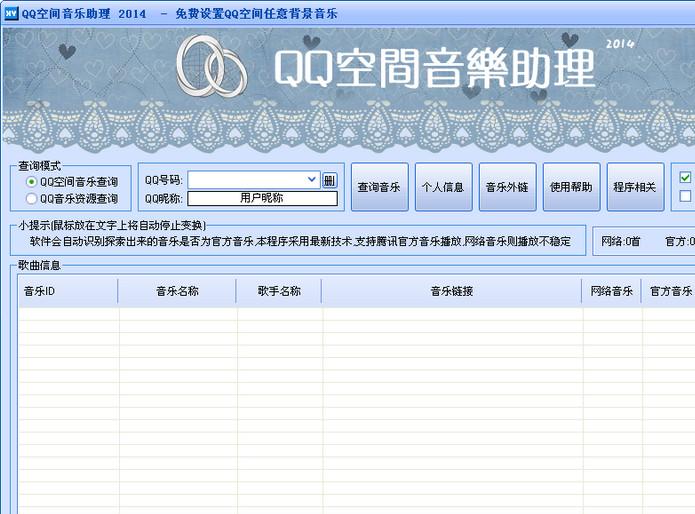Select the QQ空间音乐查询 radio button

coord(32,182)
